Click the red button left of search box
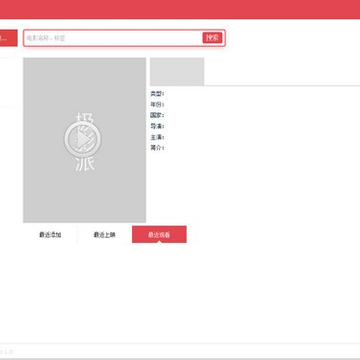The width and height of the screenshot is (360, 360). tap(9, 38)
